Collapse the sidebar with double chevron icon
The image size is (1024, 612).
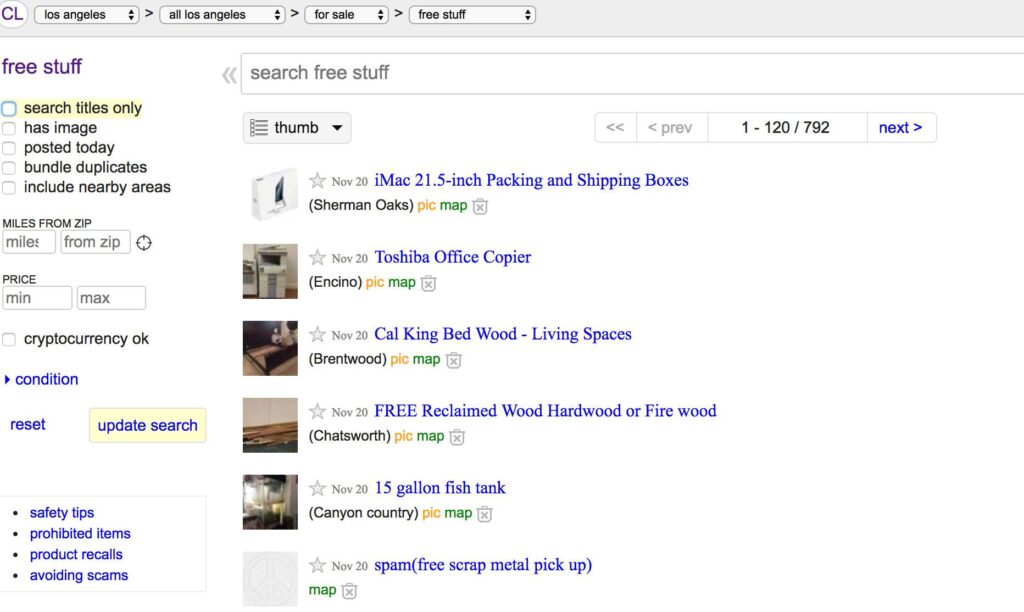(229, 75)
